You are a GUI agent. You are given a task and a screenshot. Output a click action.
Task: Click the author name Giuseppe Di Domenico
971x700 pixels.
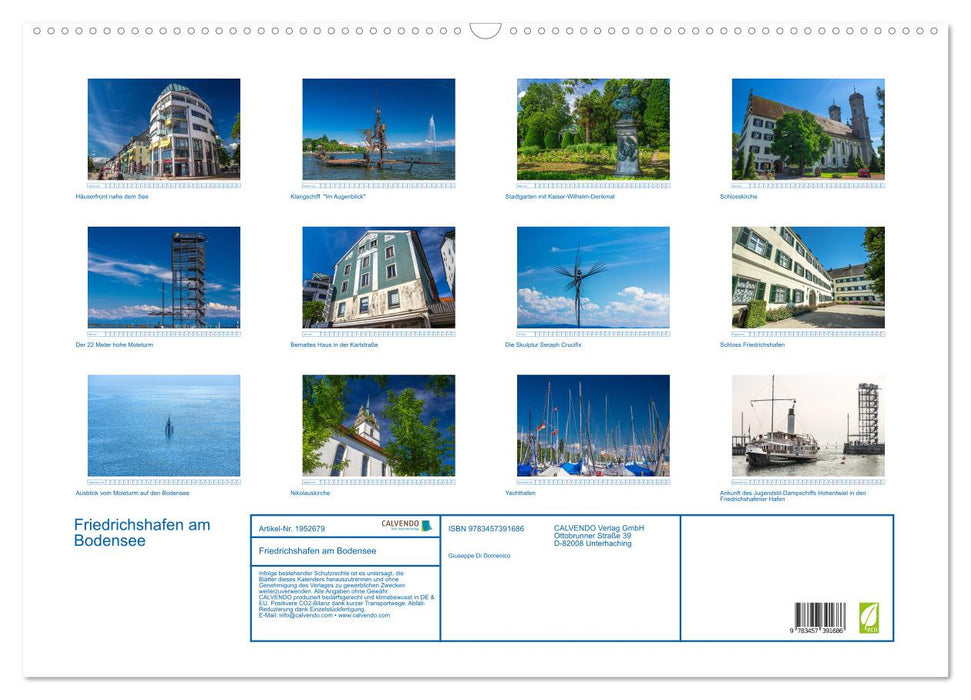point(478,554)
